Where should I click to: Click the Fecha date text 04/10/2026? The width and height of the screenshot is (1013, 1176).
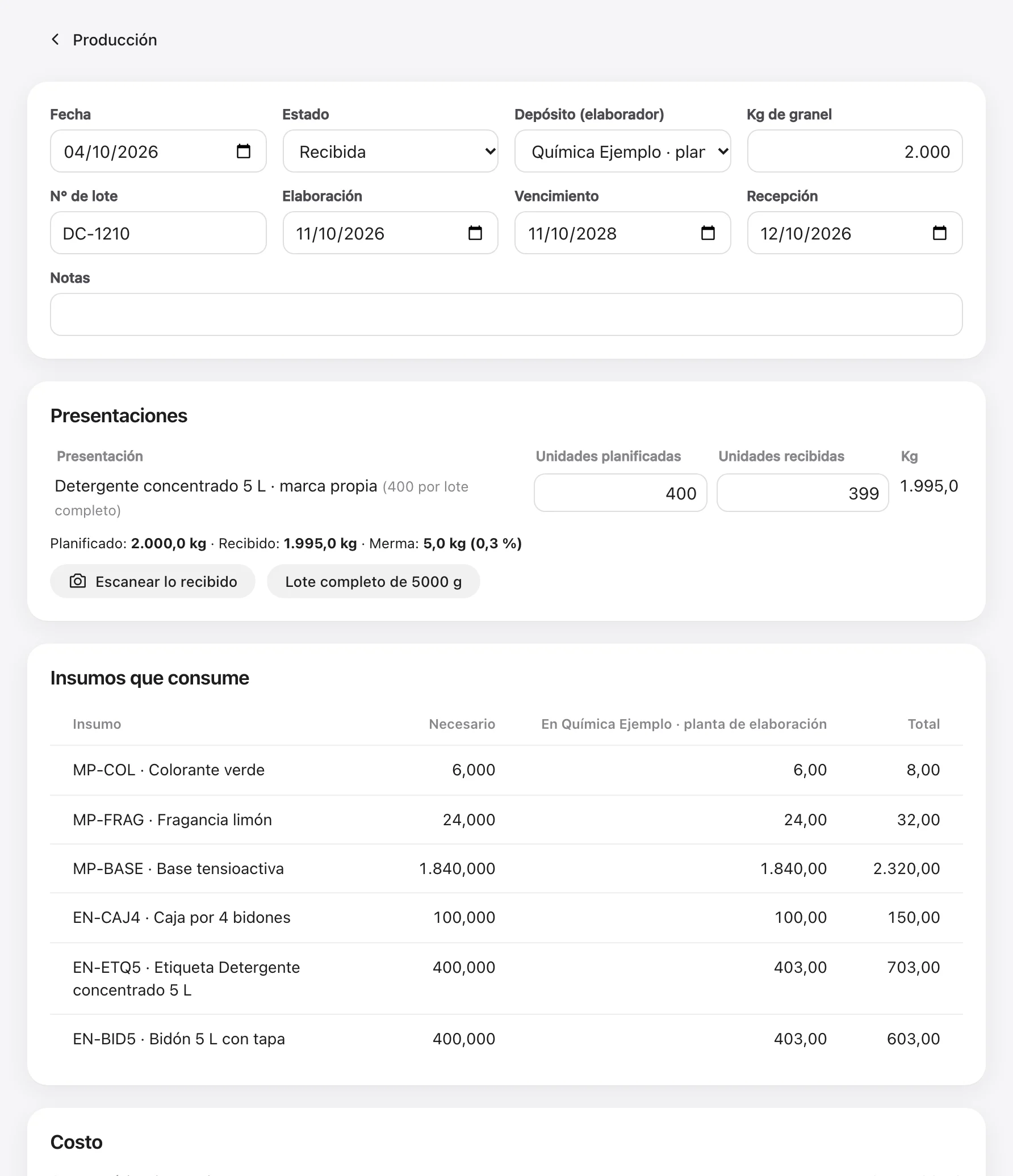[111, 152]
